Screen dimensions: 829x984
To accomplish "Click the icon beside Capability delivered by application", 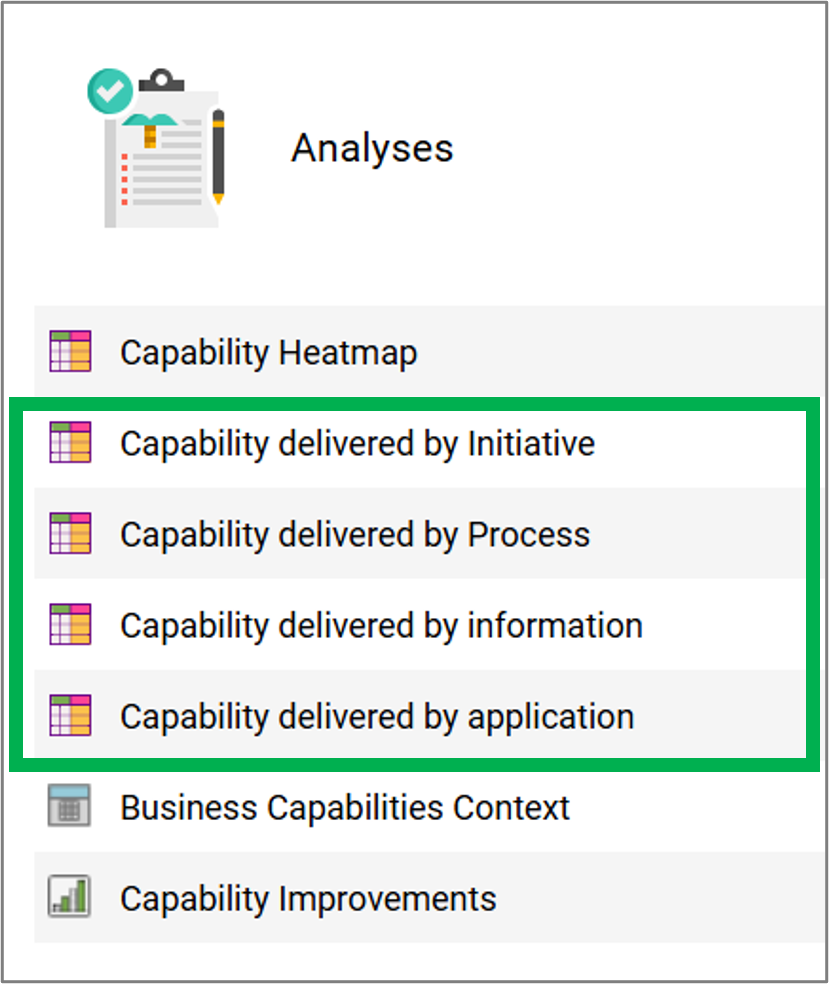I will (70, 715).
